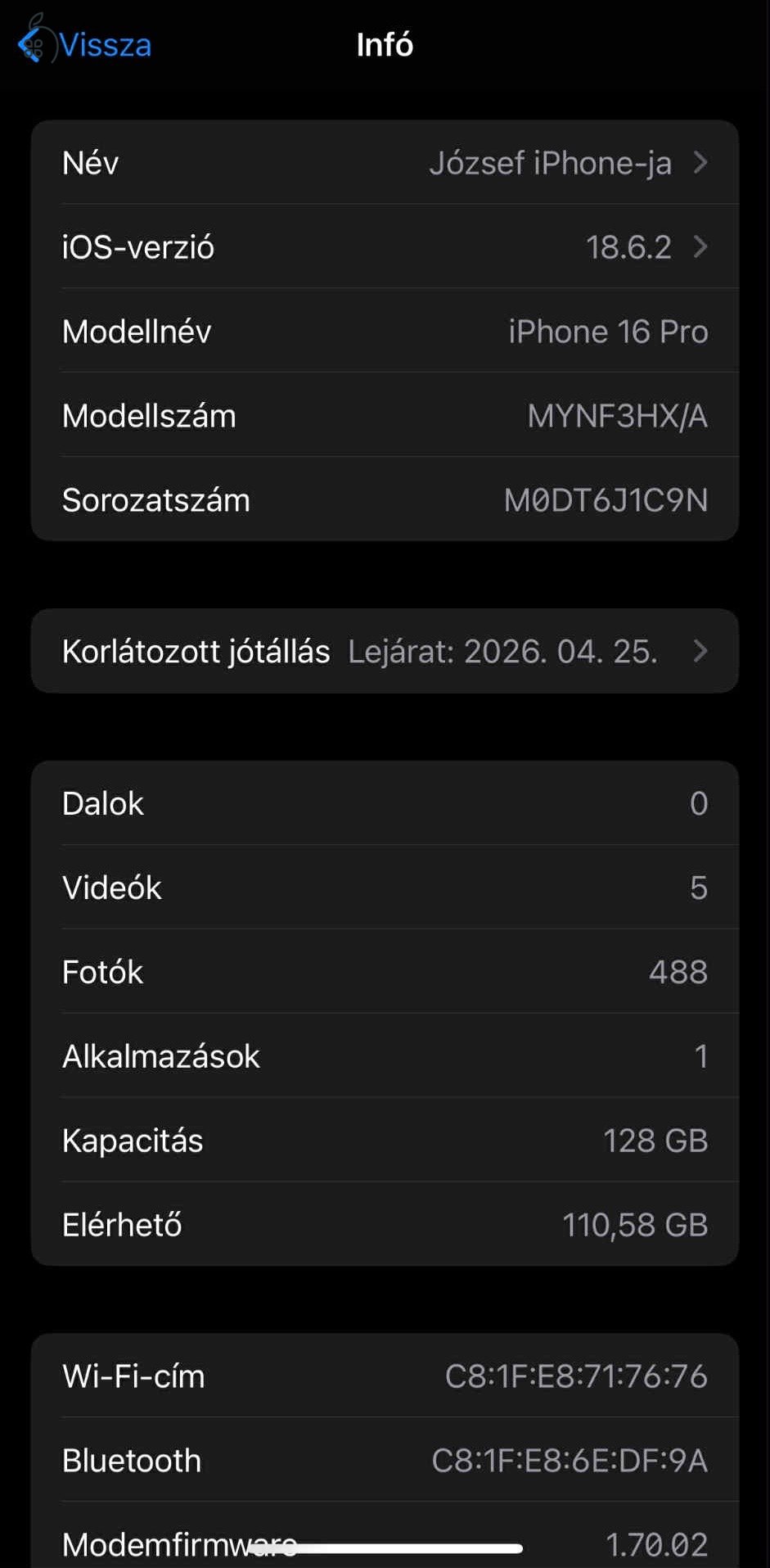Image resolution: width=770 pixels, height=1568 pixels.
Task: Tap the Kapacitás 128 GB row
Action: point(385,1141)
